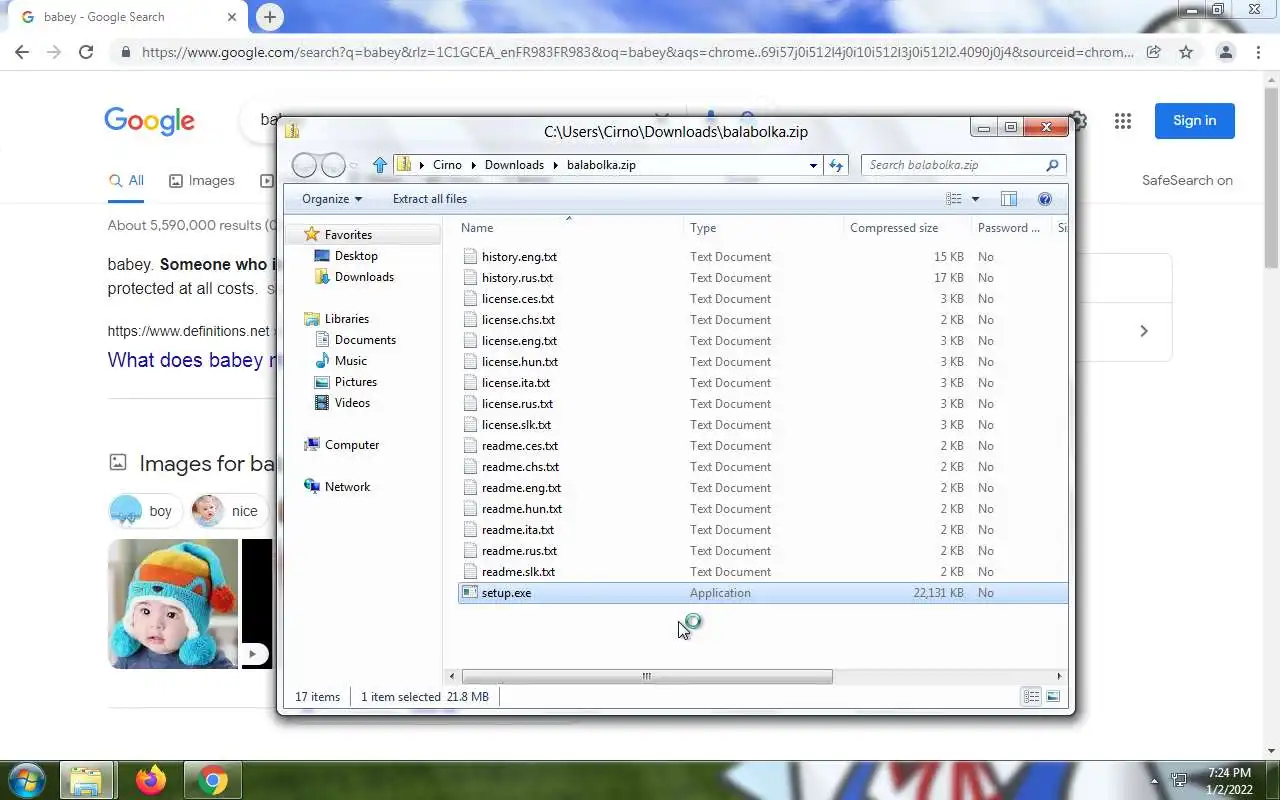The image size is (1280, 800).
Task: Select file license.rus.txt
Action: (x=517, y=404)
